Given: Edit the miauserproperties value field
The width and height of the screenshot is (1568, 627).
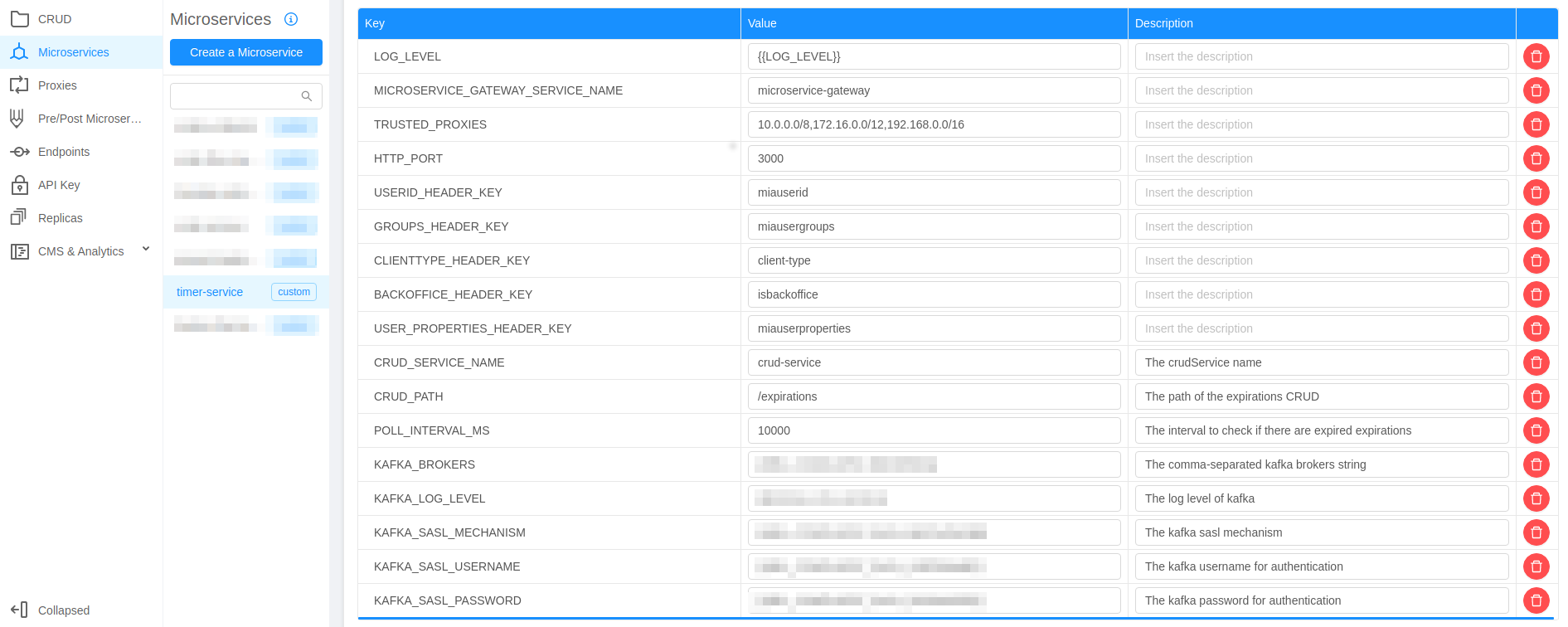Looking at the screenshot, I should tap(934, 328).
